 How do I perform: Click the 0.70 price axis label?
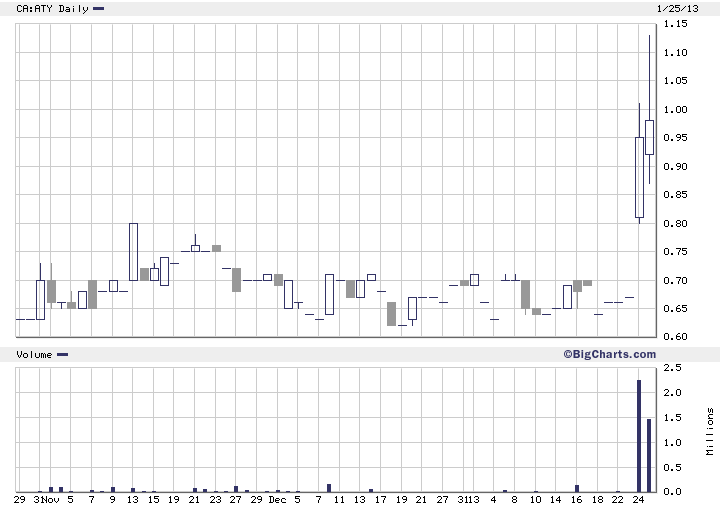coord(675,280)
